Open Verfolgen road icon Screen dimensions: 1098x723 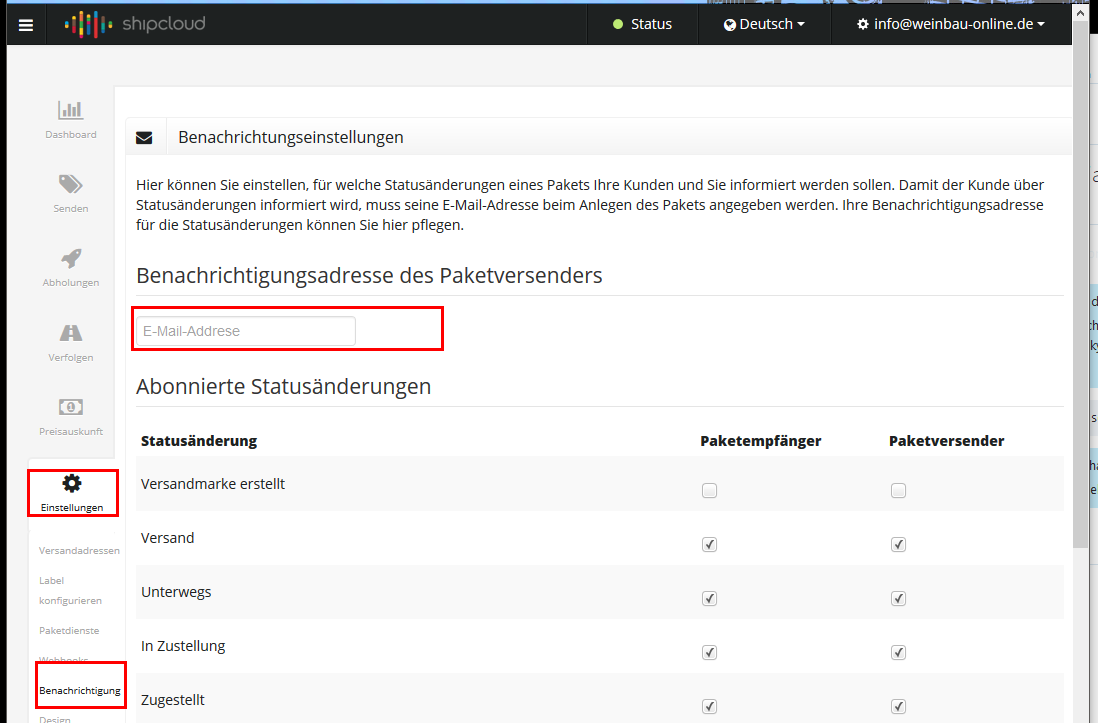click(x=70, y=333)
